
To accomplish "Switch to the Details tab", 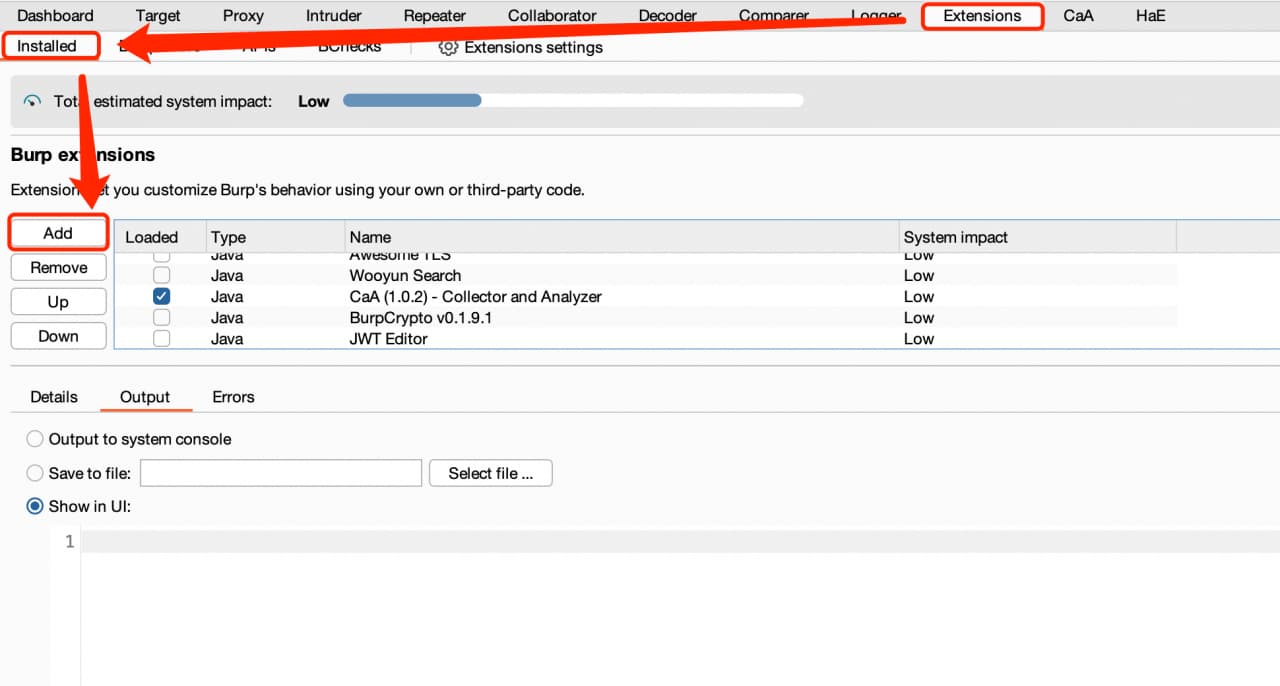I will 54,397.
